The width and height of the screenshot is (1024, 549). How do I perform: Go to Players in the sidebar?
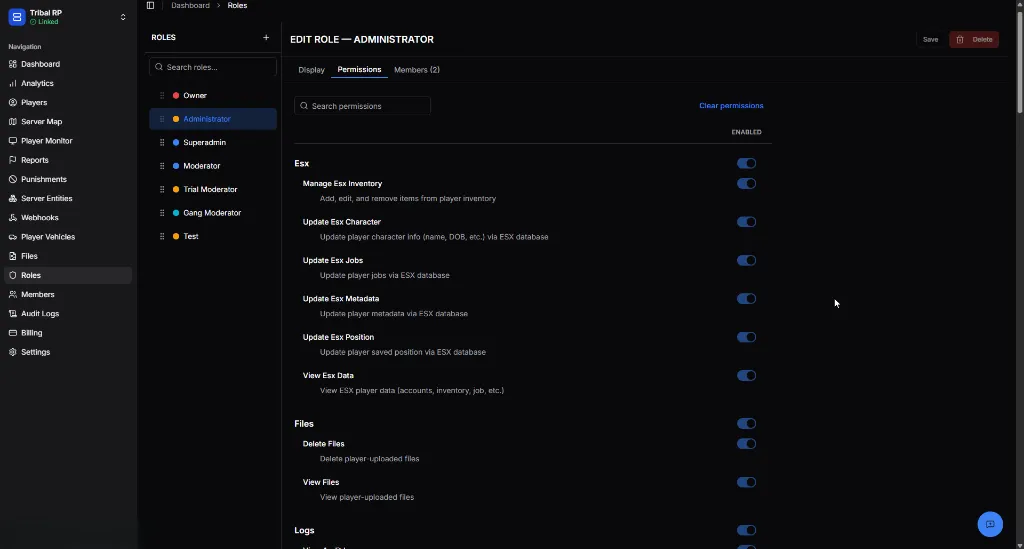(68, 102)
